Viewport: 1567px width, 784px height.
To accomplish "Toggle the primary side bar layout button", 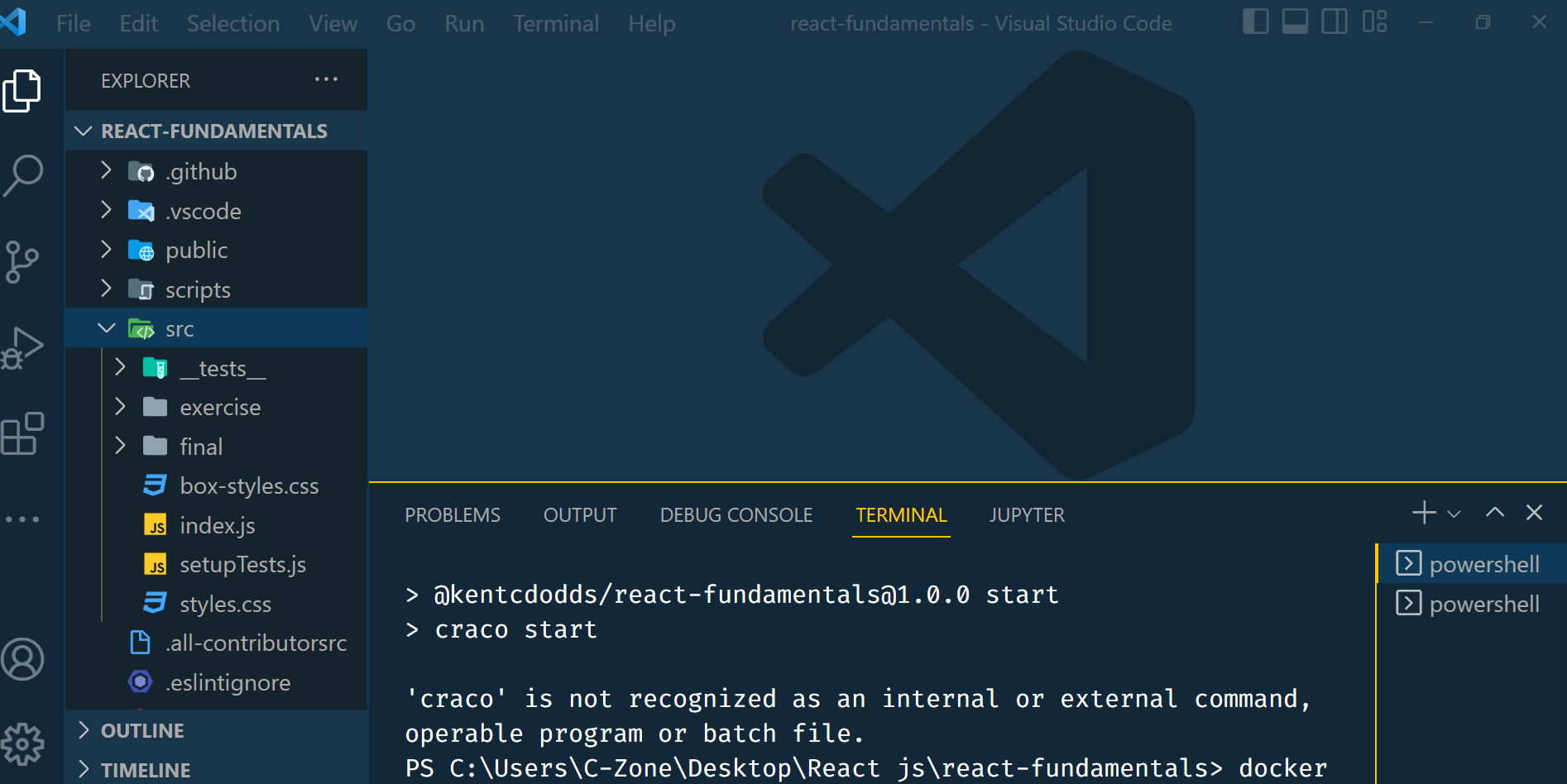I will (x=1255, y=22).
